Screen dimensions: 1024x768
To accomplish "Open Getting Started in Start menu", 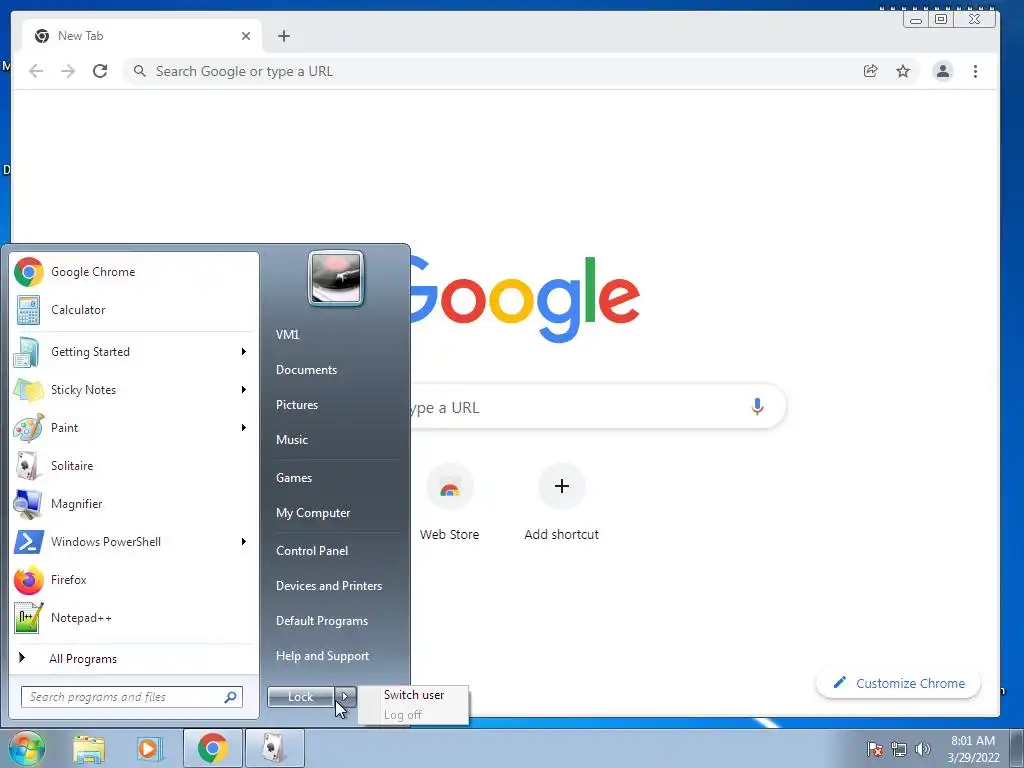I will coord(134,352).
